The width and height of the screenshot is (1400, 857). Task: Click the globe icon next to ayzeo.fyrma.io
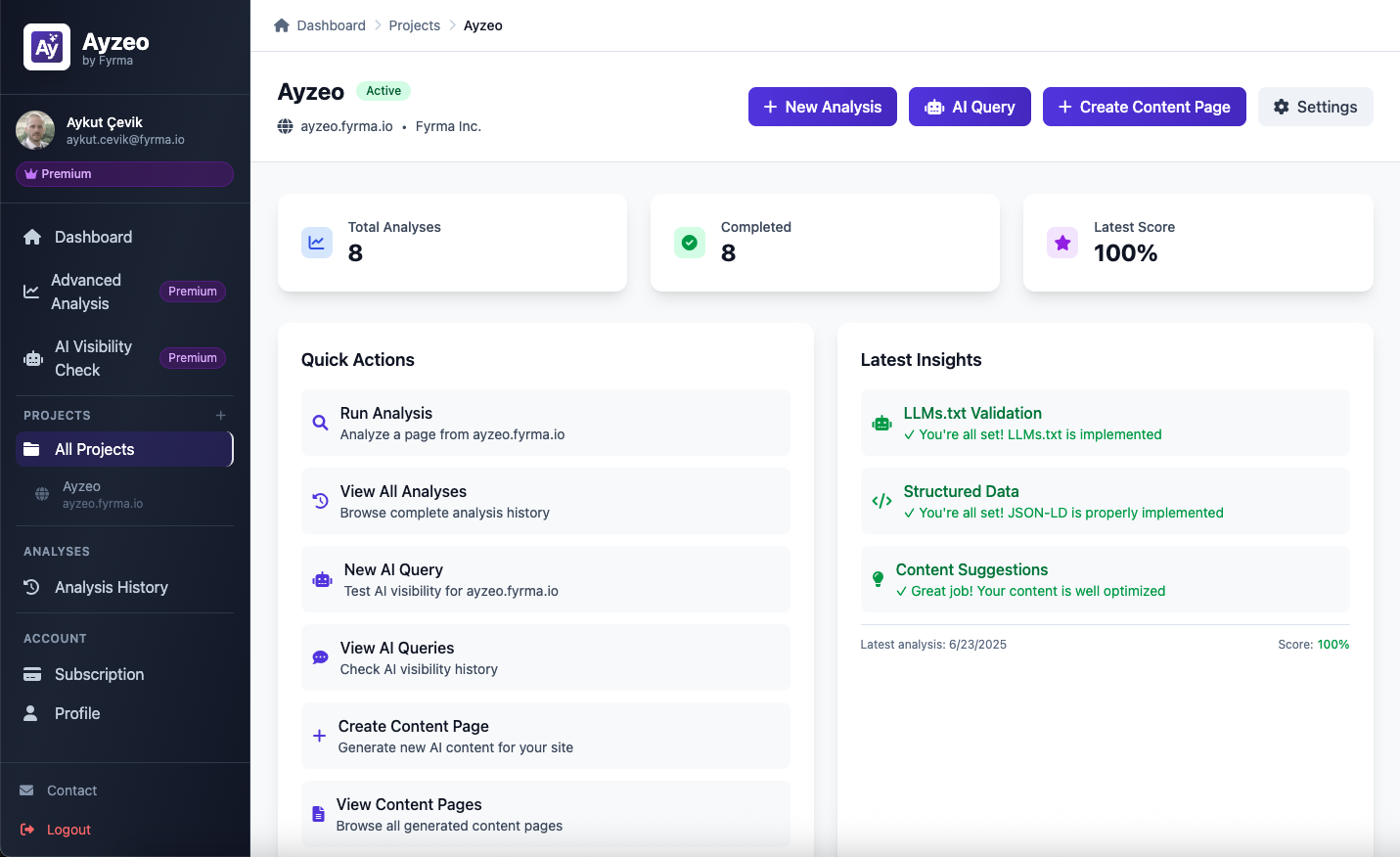(x=286, y=126)
